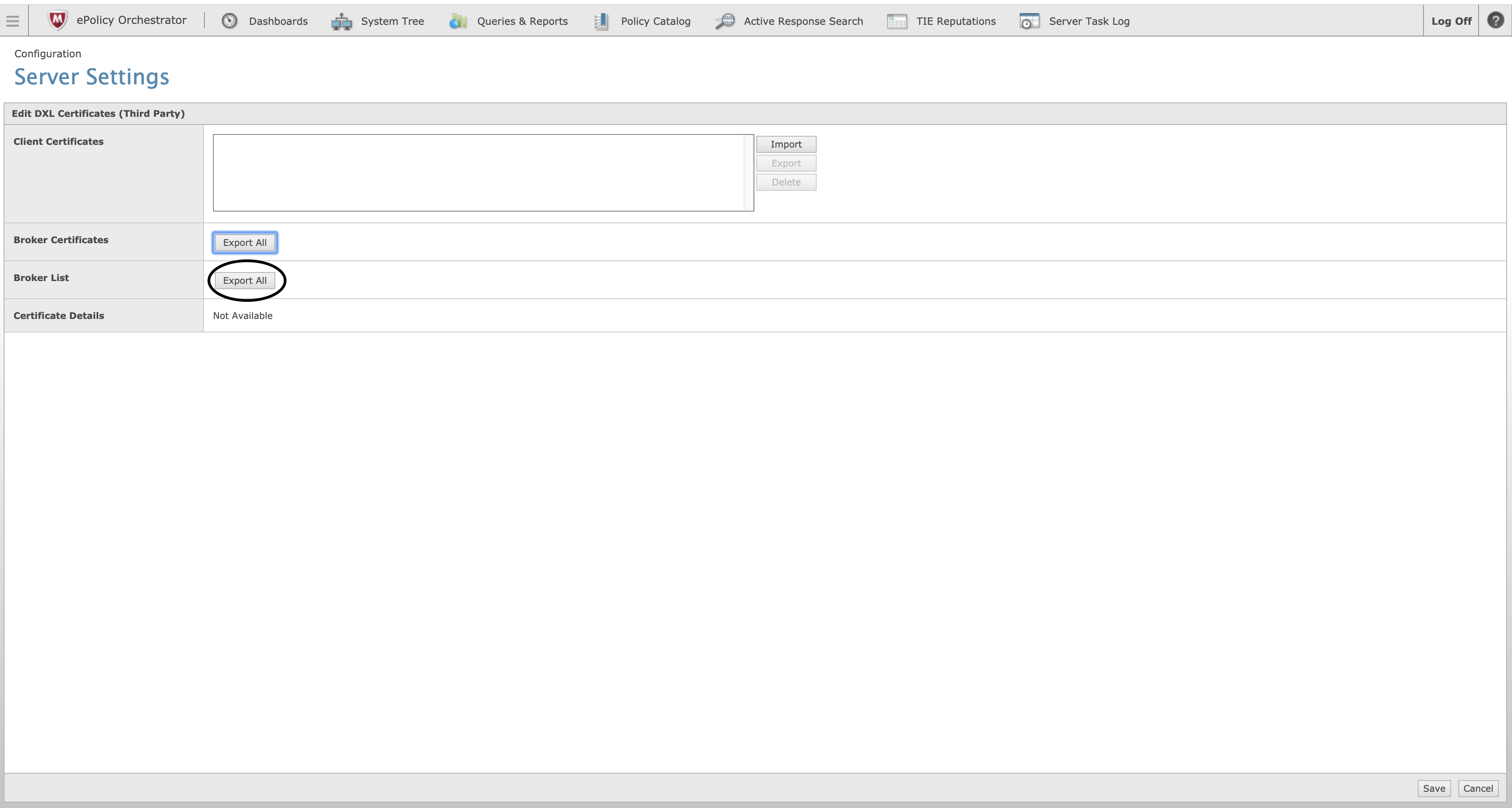Click the disabled Delete button
The width and height of the screenshot is (1512, 808).
(786, 182)
